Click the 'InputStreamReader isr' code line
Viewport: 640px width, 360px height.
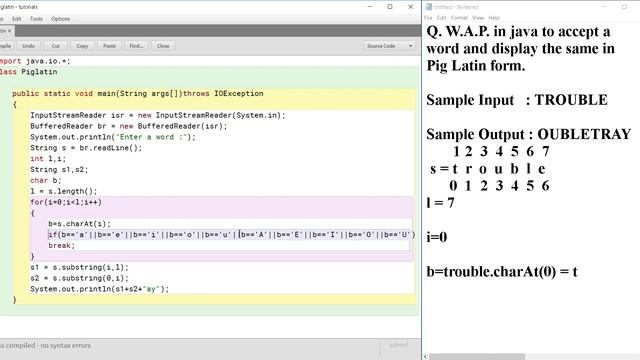pyautogui.click(x=158, y=116)
